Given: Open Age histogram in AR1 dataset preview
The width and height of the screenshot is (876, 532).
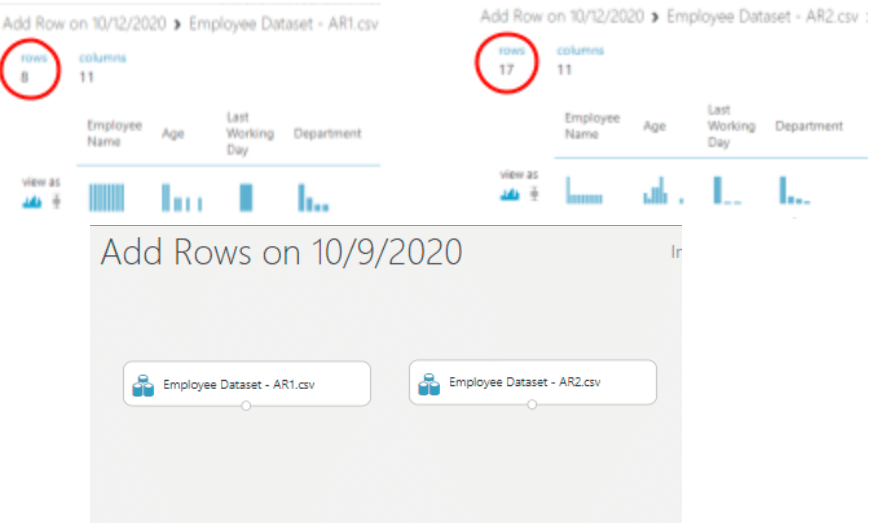Looking at the screenshot, I should pos(181,197).
